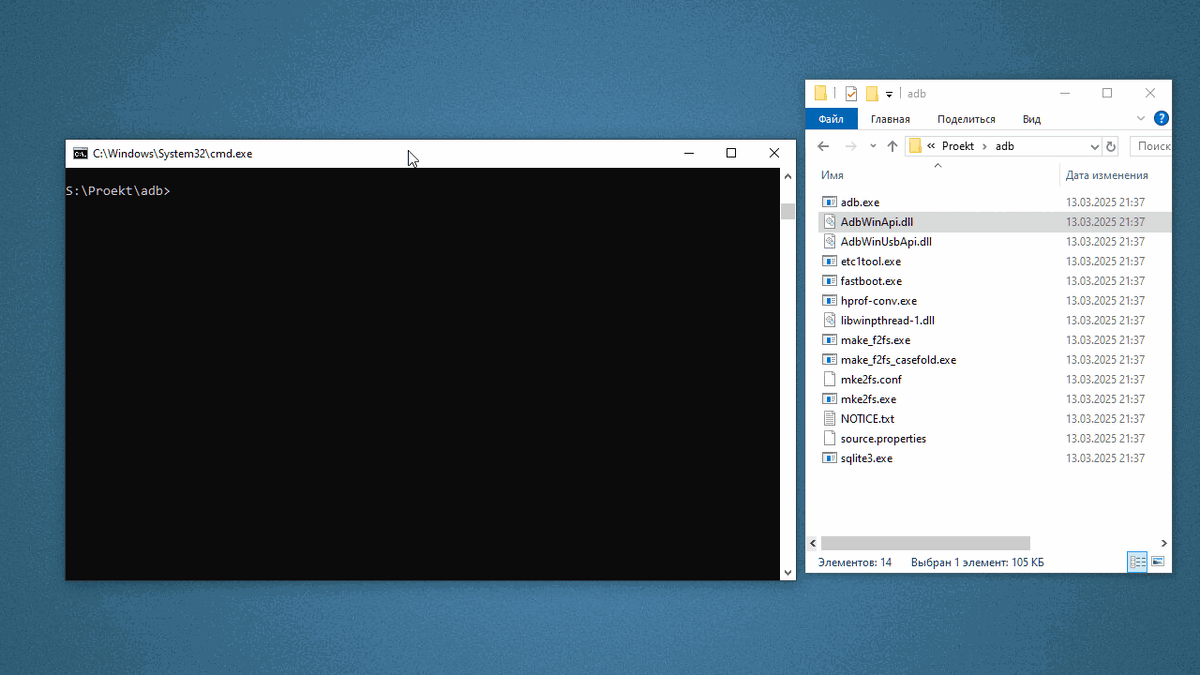Select the file name mke2fs.conf
The height and width of the screenshot is (675, 1200).
pyautogui.click(x=871, y=379)
